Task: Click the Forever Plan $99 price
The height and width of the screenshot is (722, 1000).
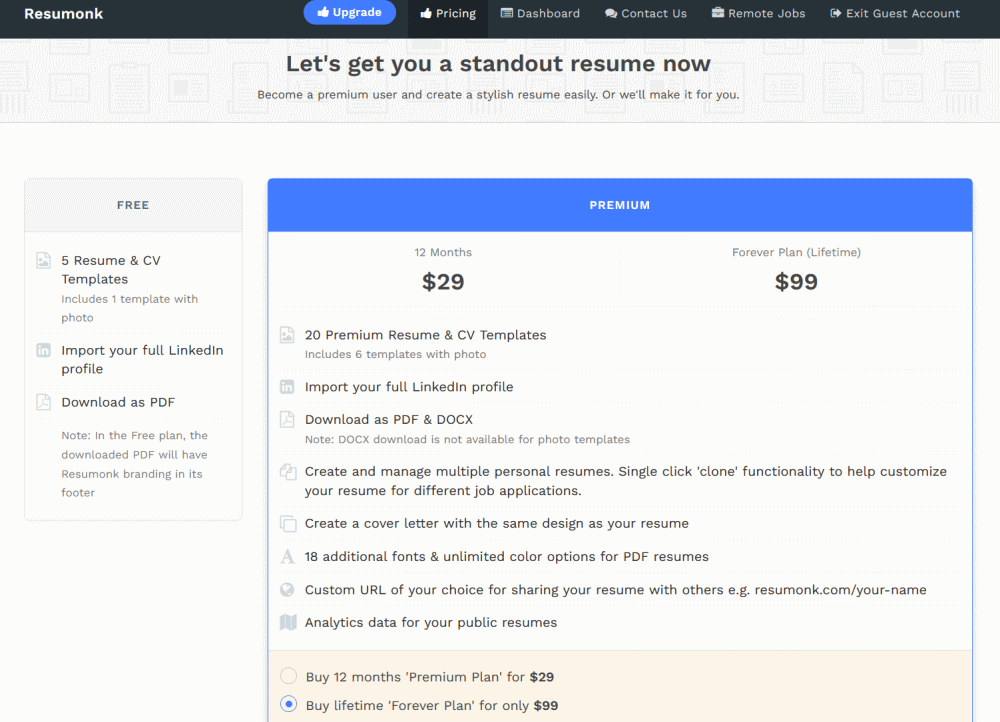Action: [796, 282]
